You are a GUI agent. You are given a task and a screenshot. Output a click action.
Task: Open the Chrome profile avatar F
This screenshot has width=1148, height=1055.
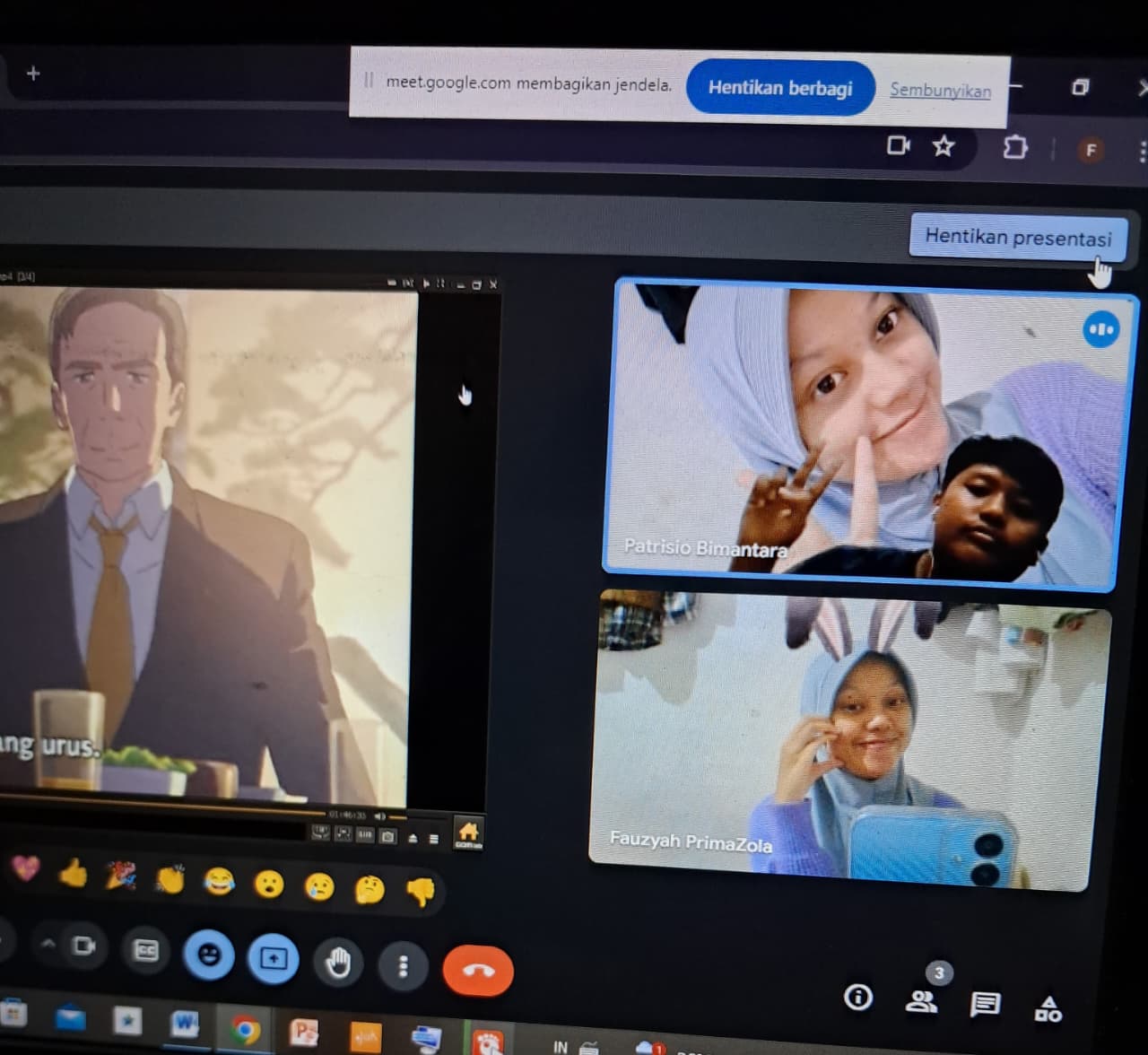[x=1091, y=150]
